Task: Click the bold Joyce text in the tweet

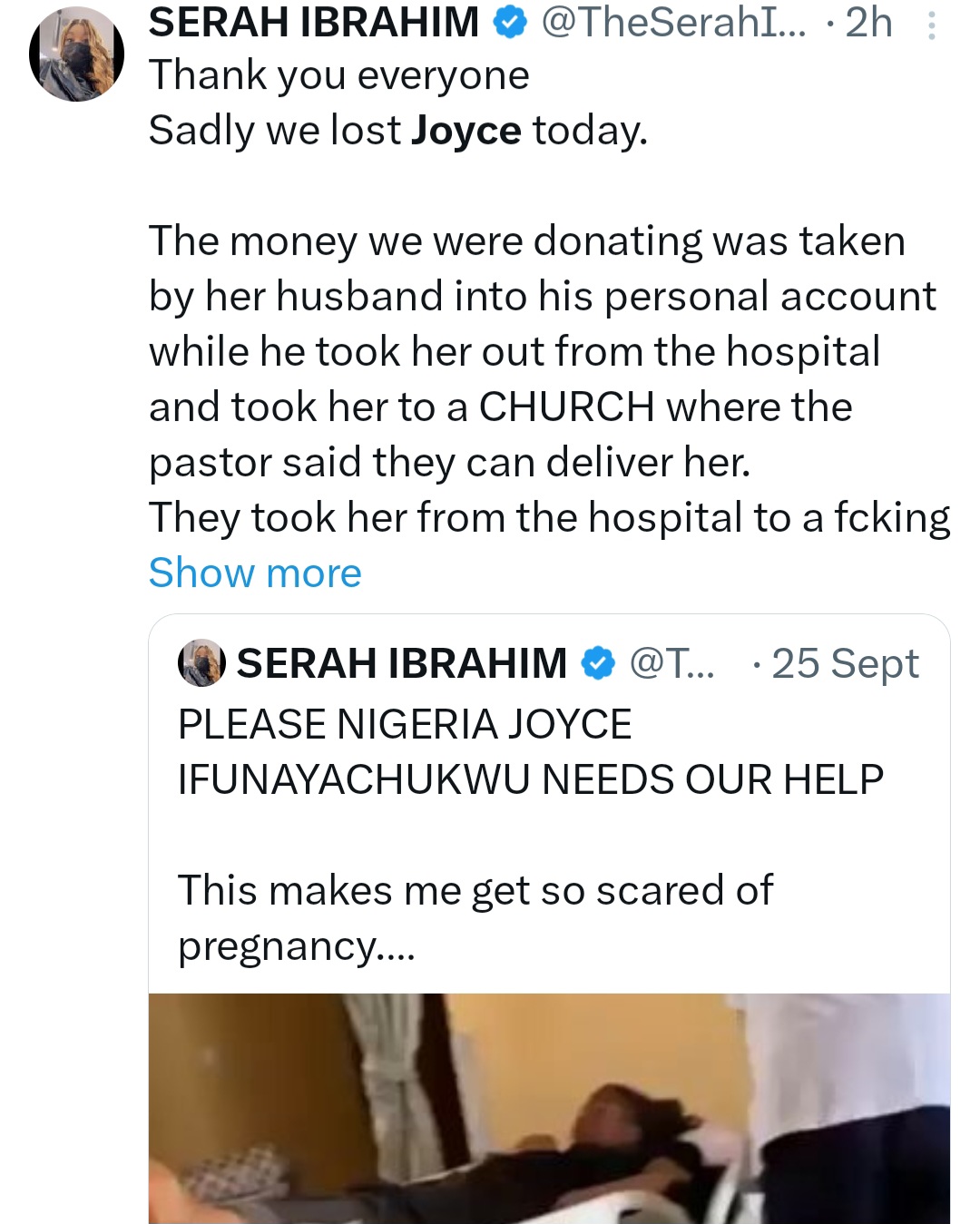Action: [465, 131]
